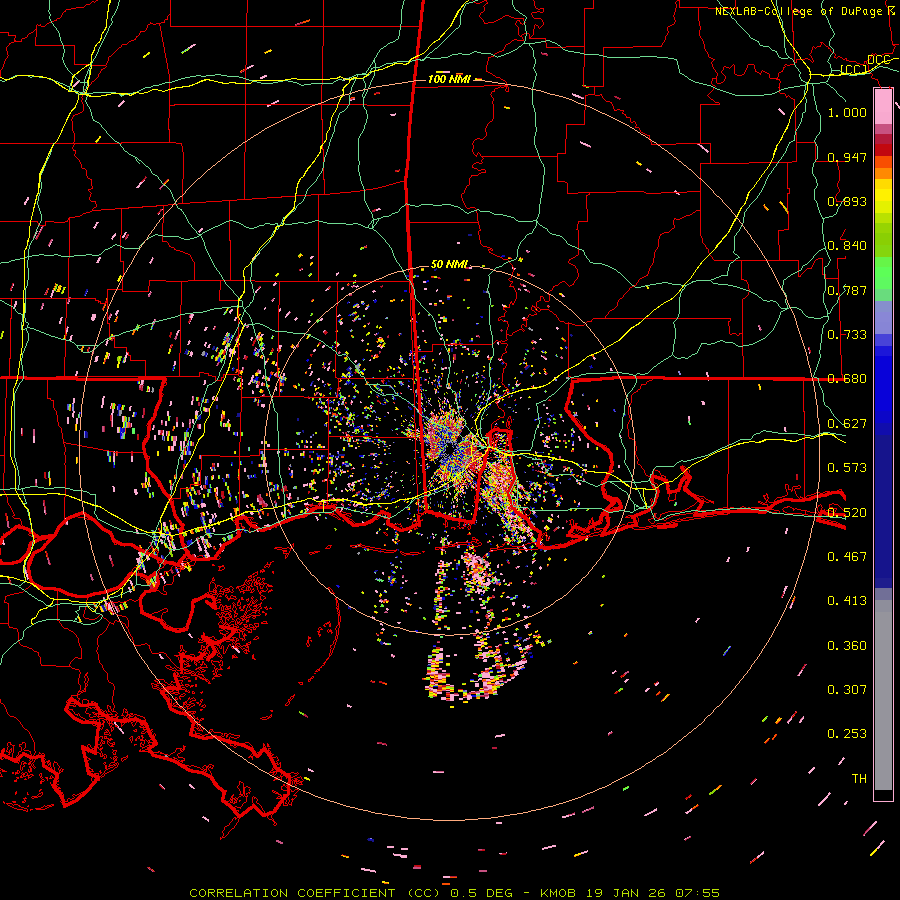Click the 0.787 scale value
This screenshot has height=900, width=900.
tap(847, 290)
